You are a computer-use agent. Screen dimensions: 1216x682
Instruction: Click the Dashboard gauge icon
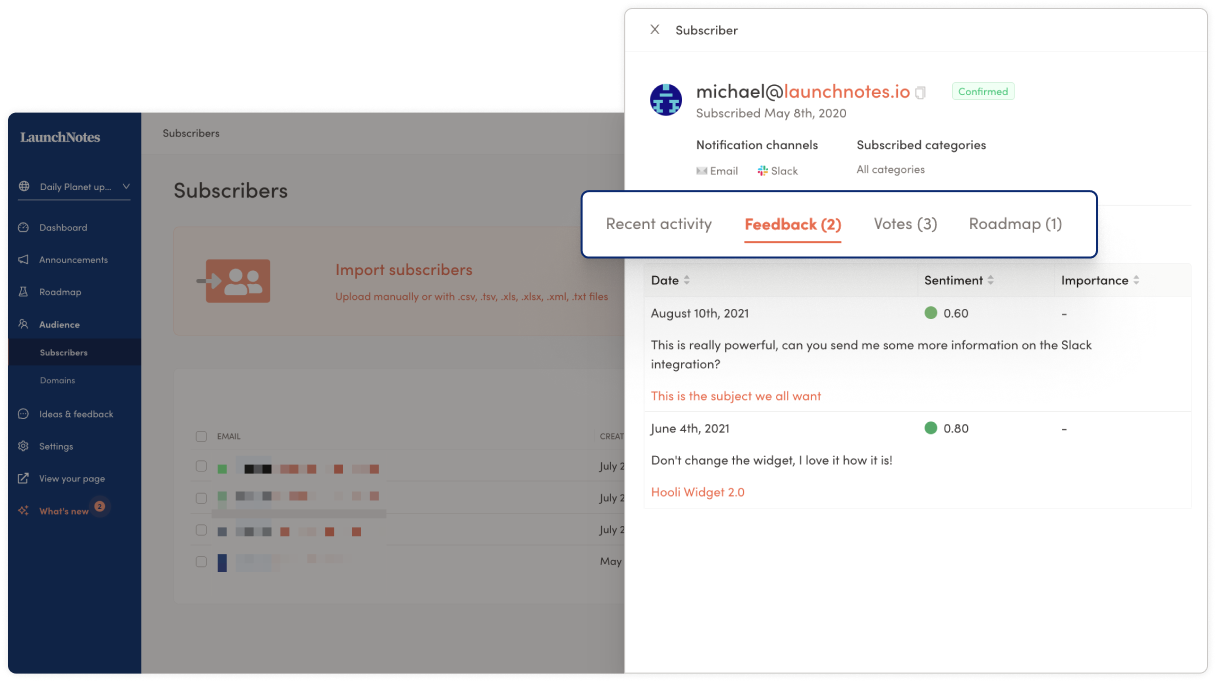24,228
